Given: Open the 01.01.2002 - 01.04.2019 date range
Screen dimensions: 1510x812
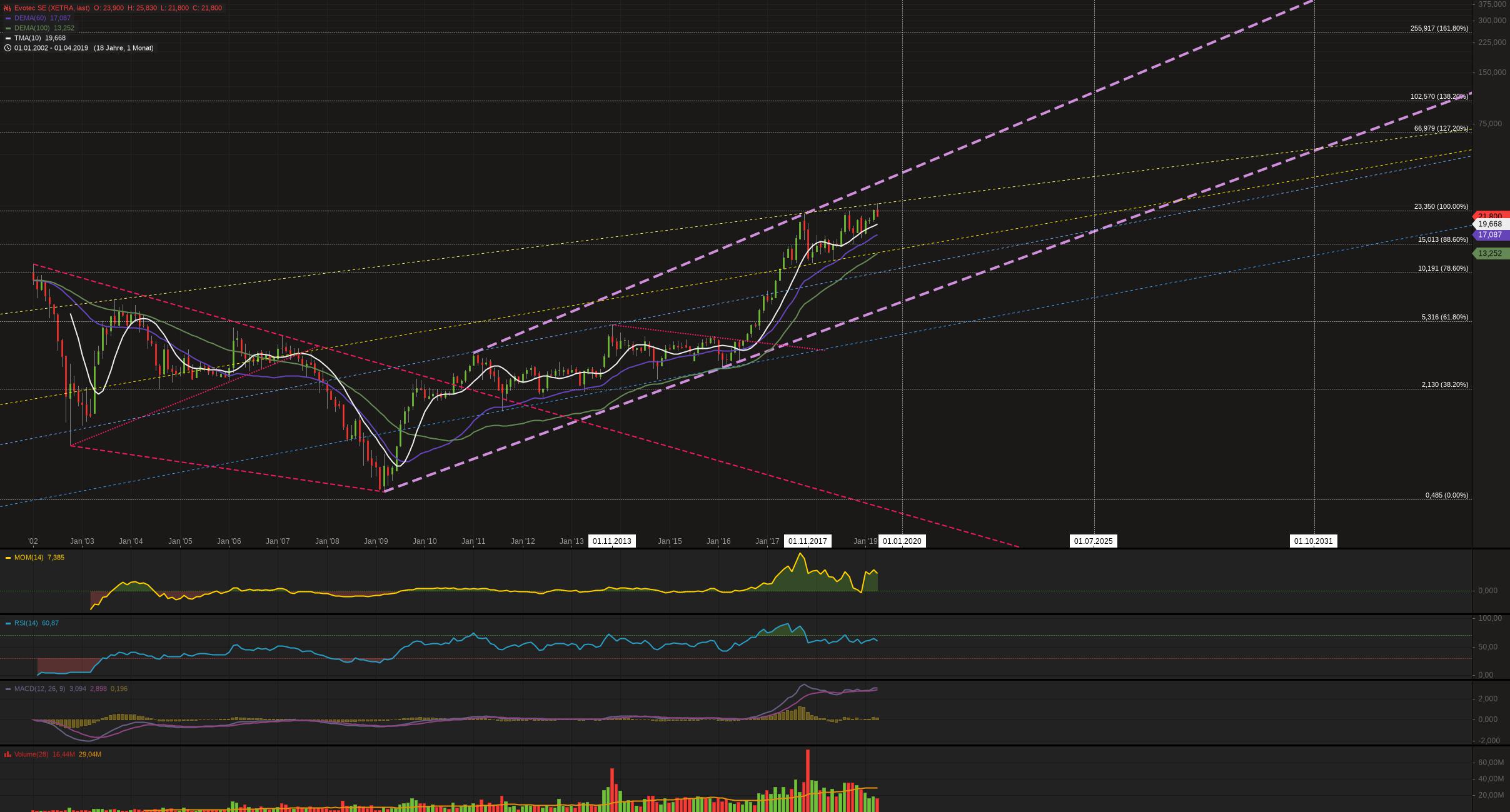Looking at the screenshot, I should click(x=51, y=48).
